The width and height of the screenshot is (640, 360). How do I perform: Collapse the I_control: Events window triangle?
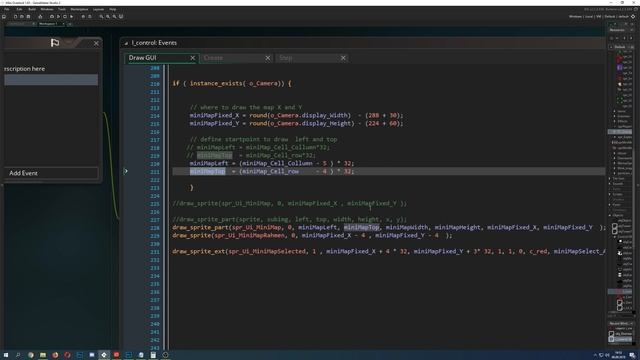pos(126,43)
